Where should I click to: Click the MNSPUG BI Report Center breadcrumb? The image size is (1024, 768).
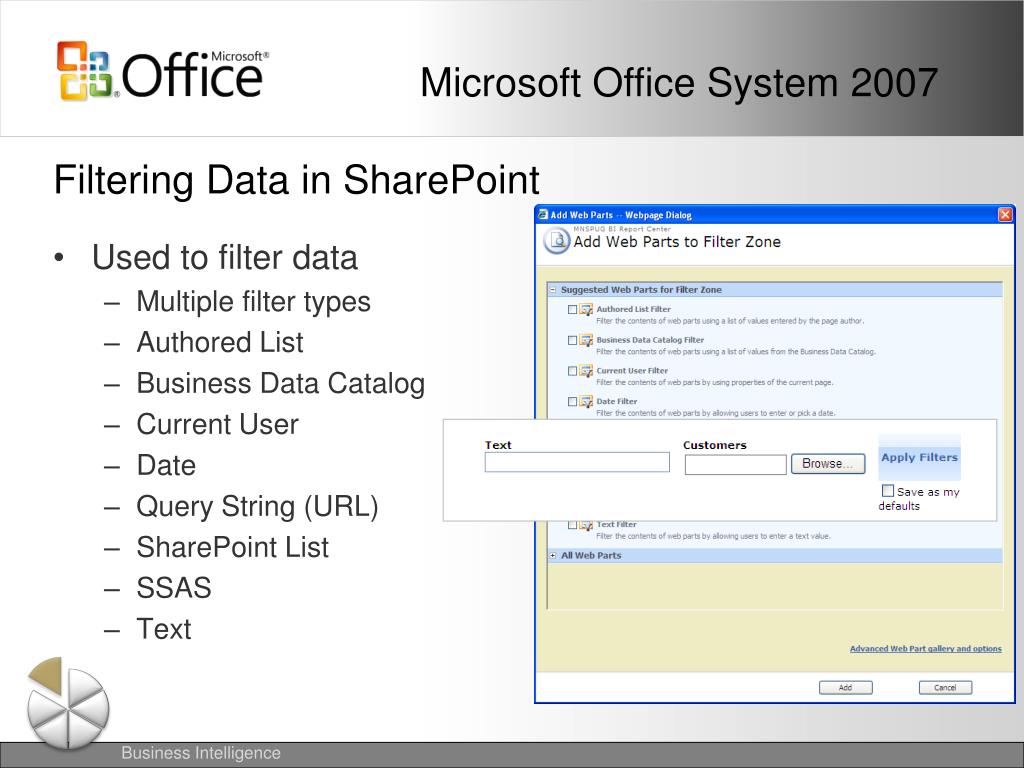(622, 229)
